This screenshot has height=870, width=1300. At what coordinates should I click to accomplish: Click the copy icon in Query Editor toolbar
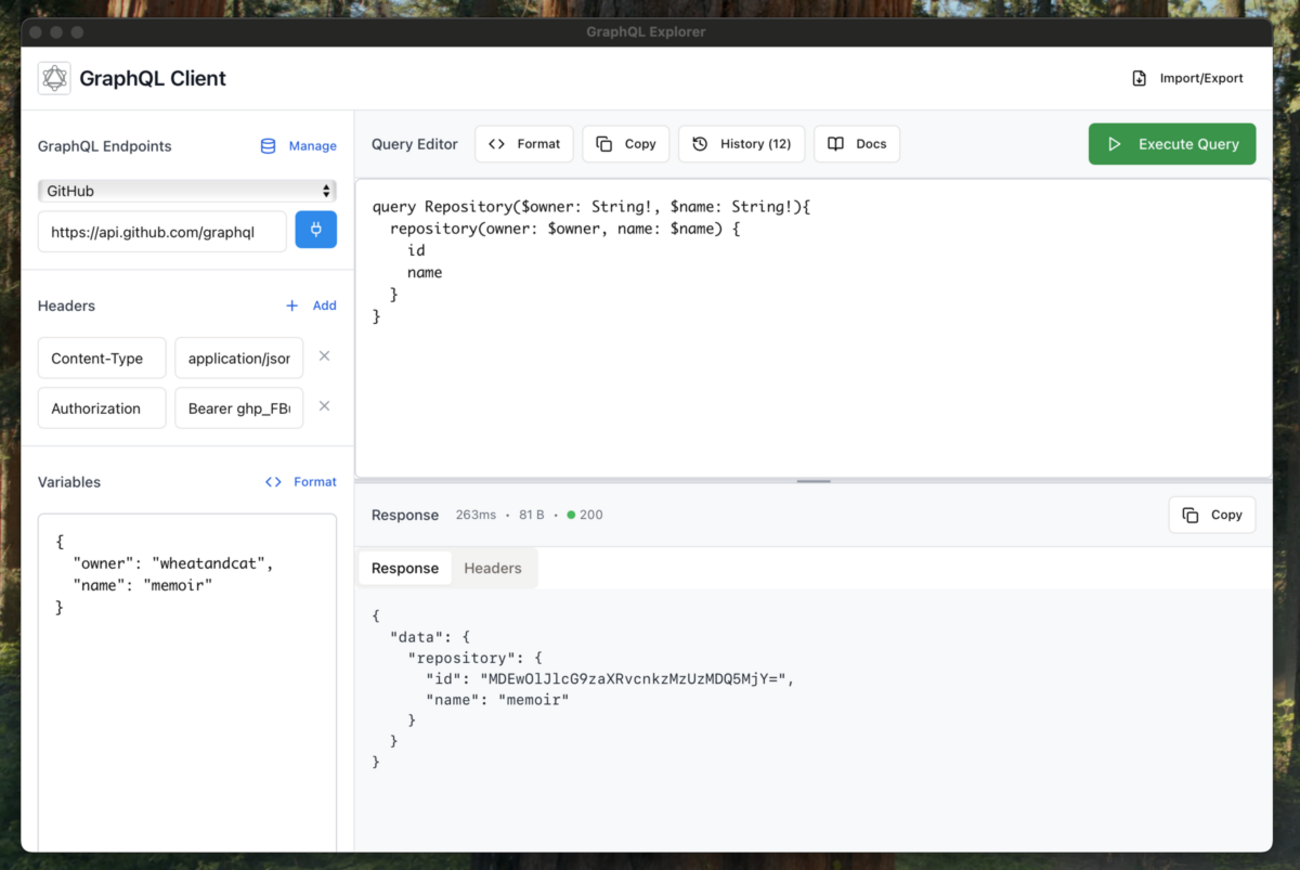coord(604,144)
